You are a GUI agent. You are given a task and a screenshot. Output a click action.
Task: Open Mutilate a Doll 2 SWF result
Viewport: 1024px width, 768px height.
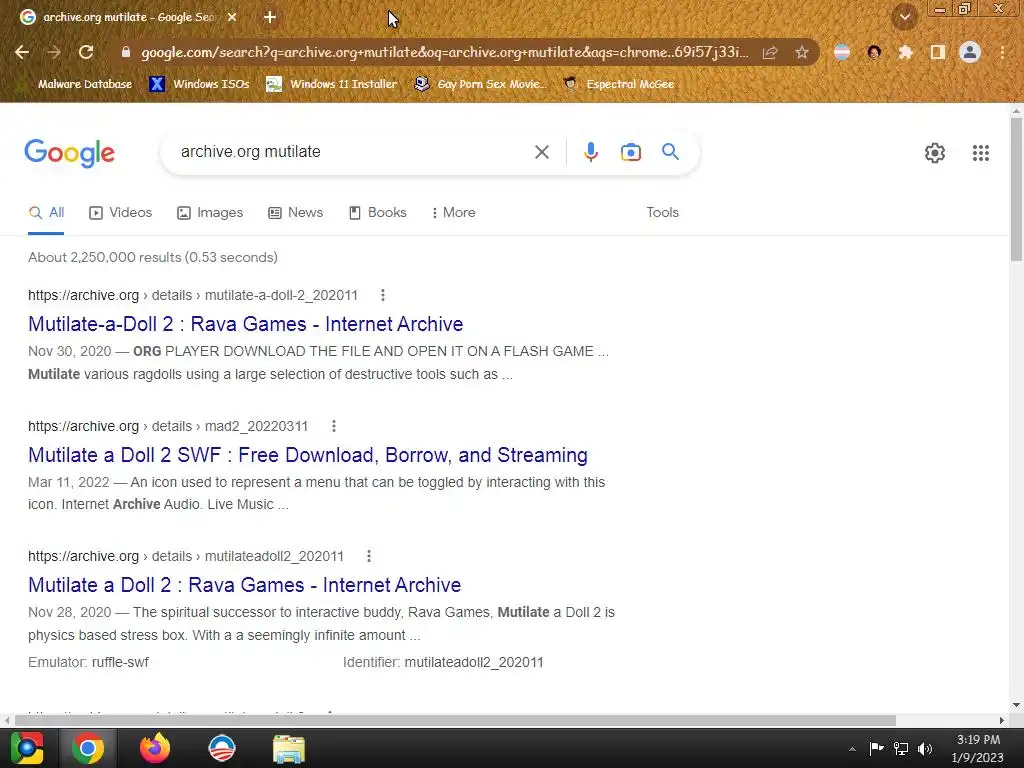(x=308, y=455)
